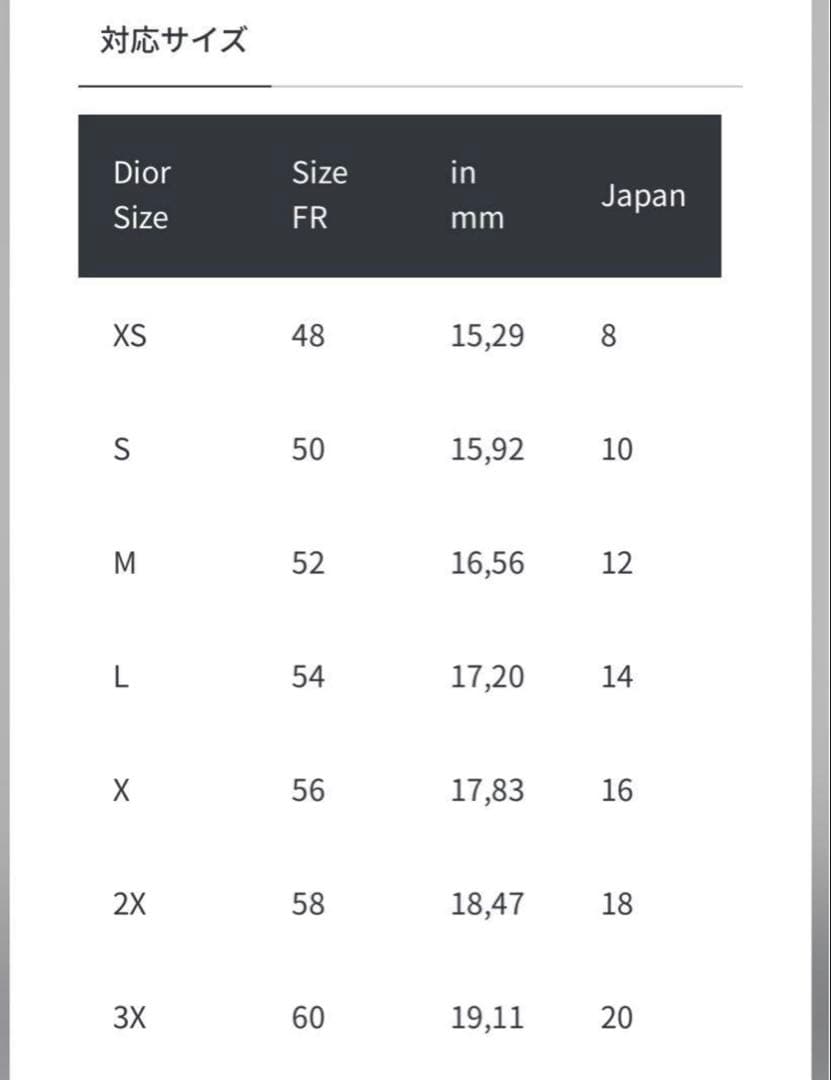Click the Size FR column header
This screenshot has width=831, height=1080.
tap(319, 195)
